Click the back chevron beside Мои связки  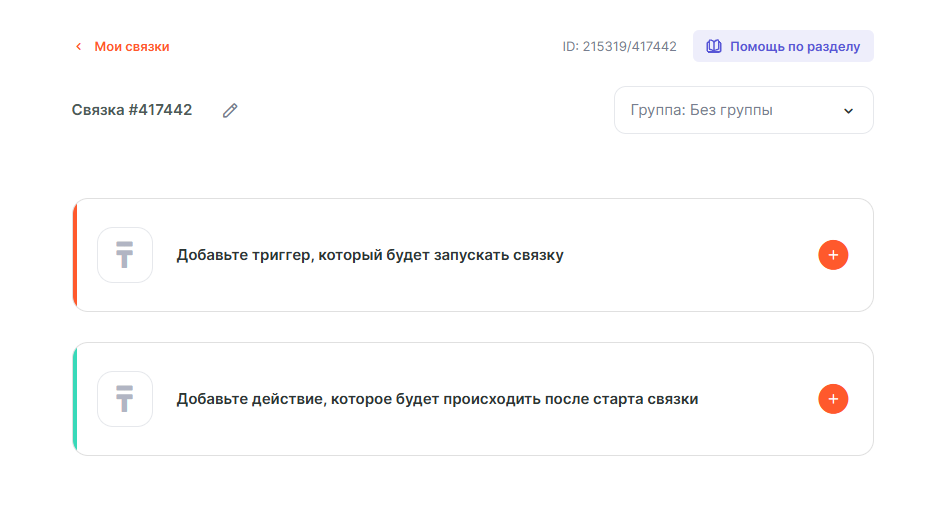point(78,47)
